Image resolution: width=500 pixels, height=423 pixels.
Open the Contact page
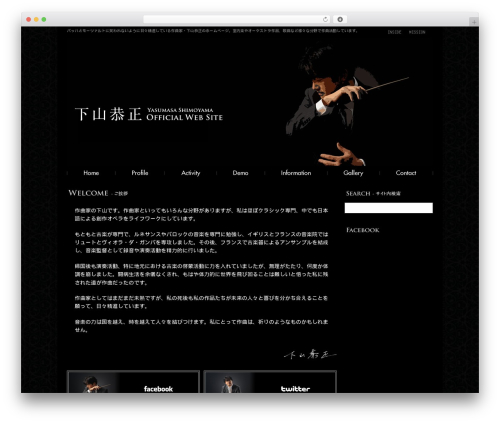406,173
